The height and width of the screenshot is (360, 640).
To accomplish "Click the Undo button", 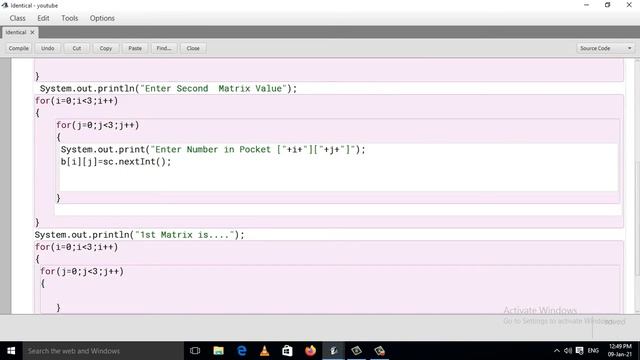I will click(x=48, y=48).
